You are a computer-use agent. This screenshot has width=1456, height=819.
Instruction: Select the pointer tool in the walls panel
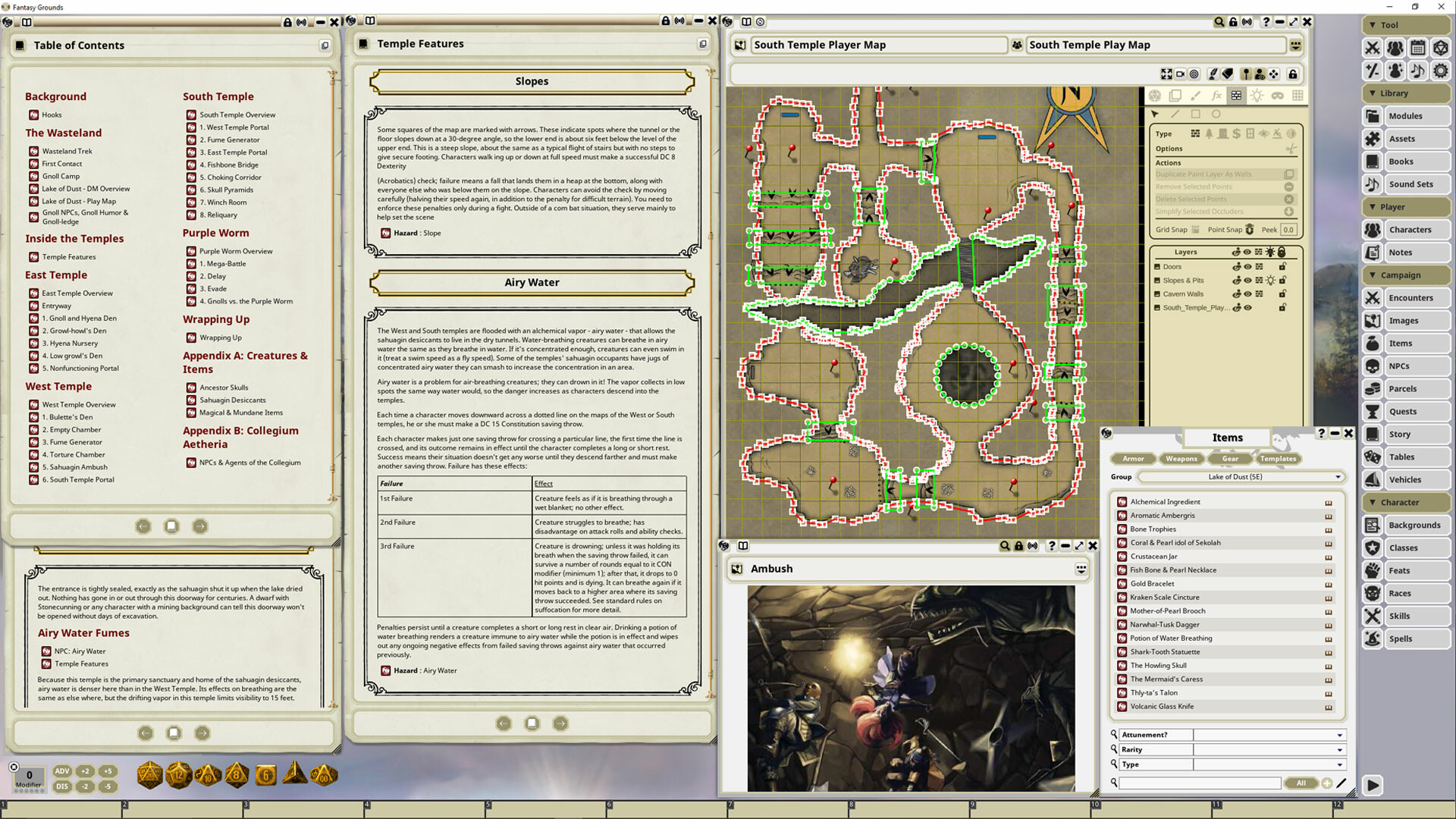click(x=1155, y=114)
